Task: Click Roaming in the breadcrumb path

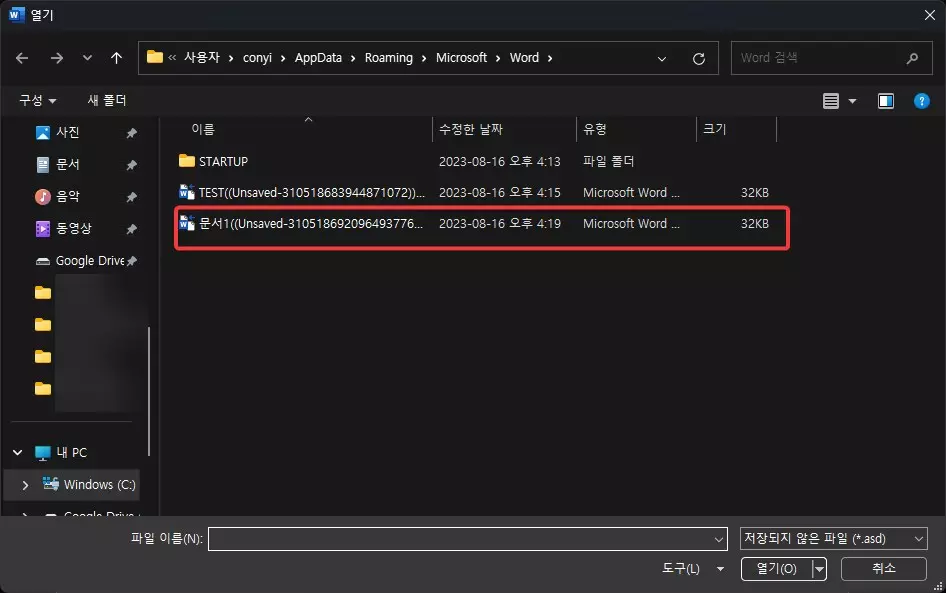Action: click(390, 57)
